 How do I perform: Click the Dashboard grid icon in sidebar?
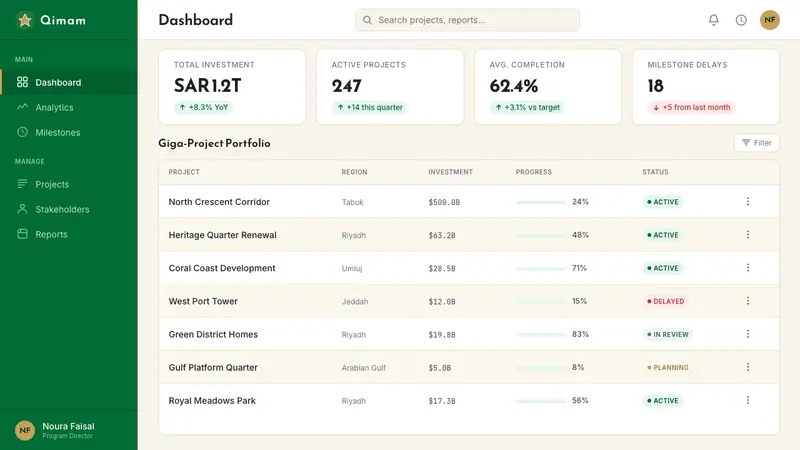[x=22, y=82]
